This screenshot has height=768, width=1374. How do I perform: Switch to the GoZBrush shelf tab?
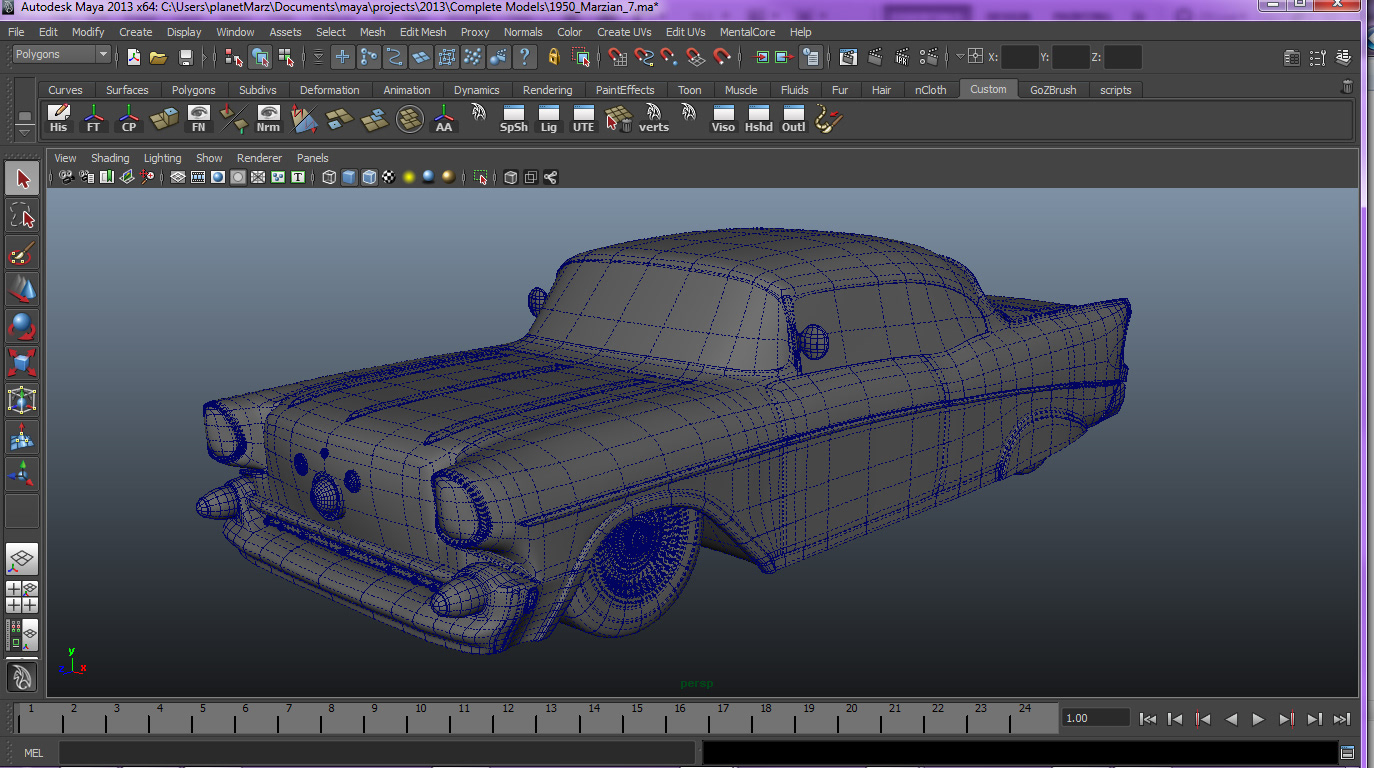tap(1053, 90)
